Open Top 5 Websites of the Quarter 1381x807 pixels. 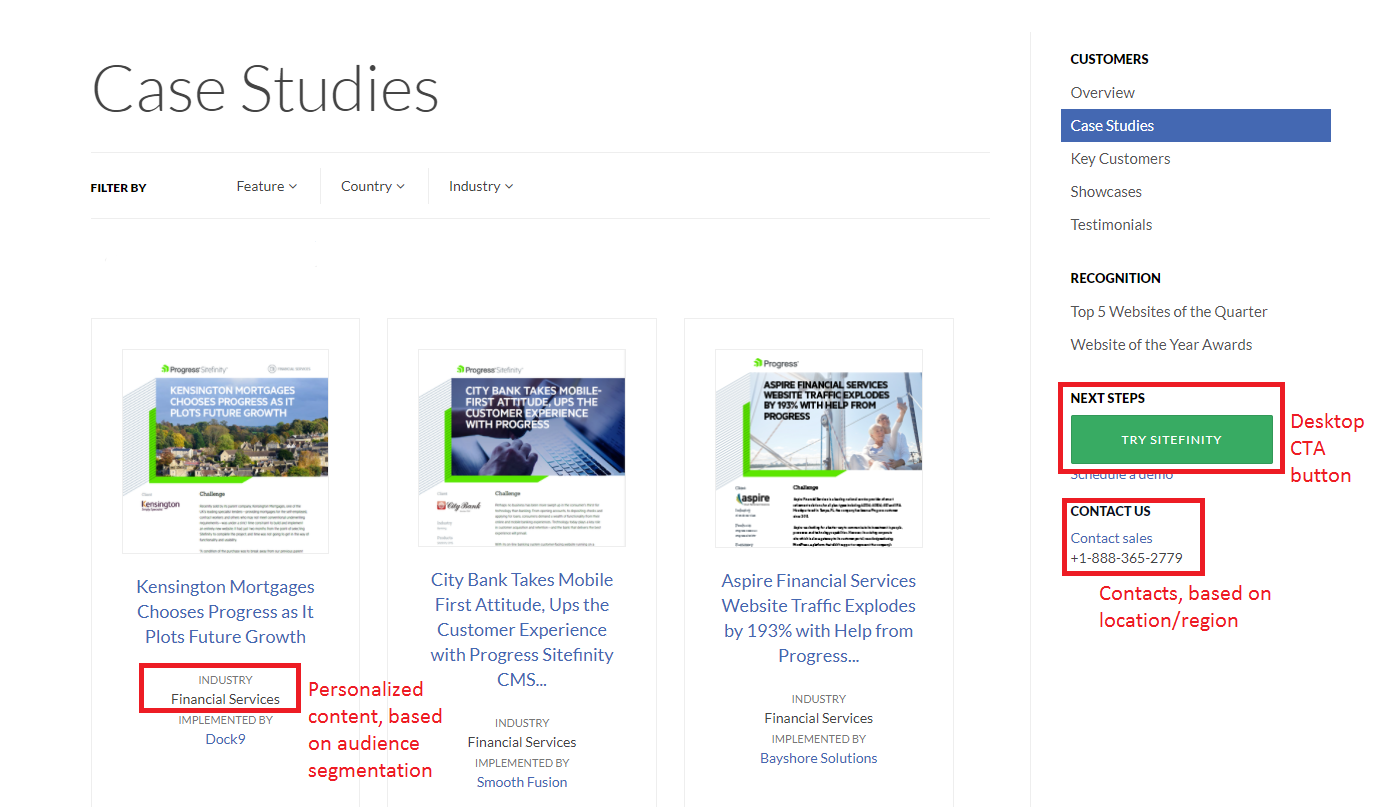click(1168, 311)
